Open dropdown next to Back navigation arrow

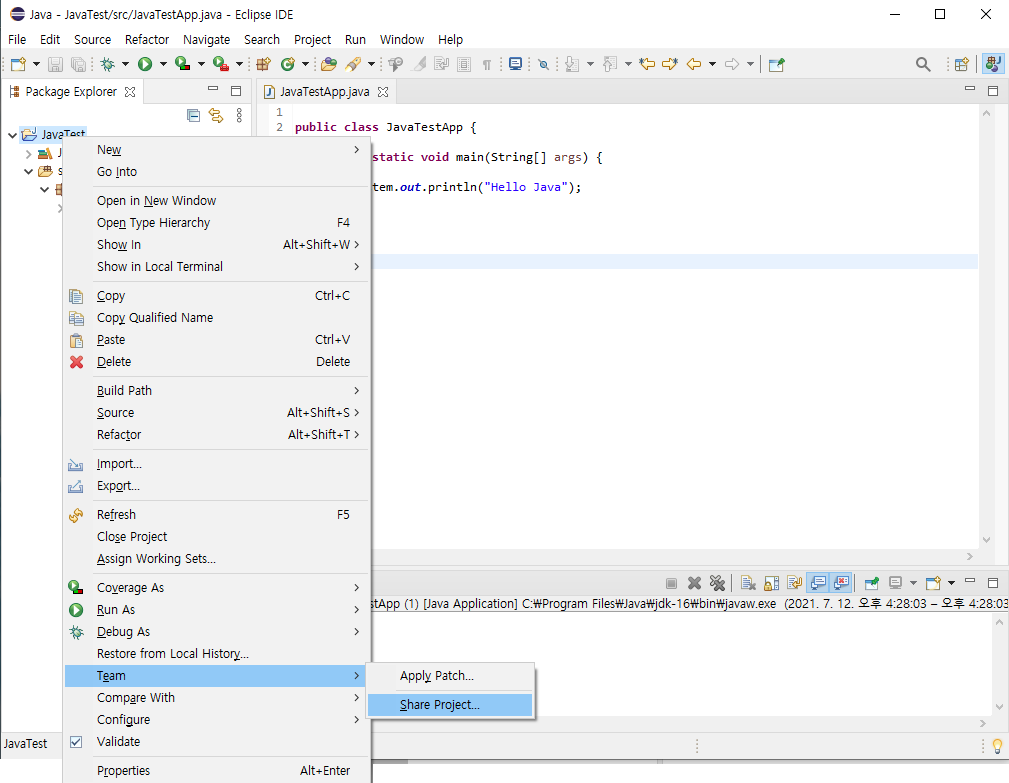click(712, 64)
